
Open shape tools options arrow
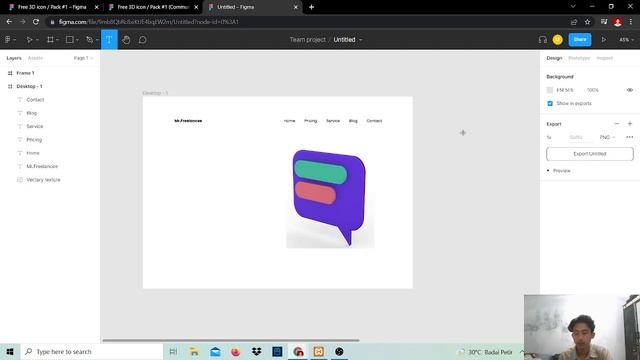point(78,40)
